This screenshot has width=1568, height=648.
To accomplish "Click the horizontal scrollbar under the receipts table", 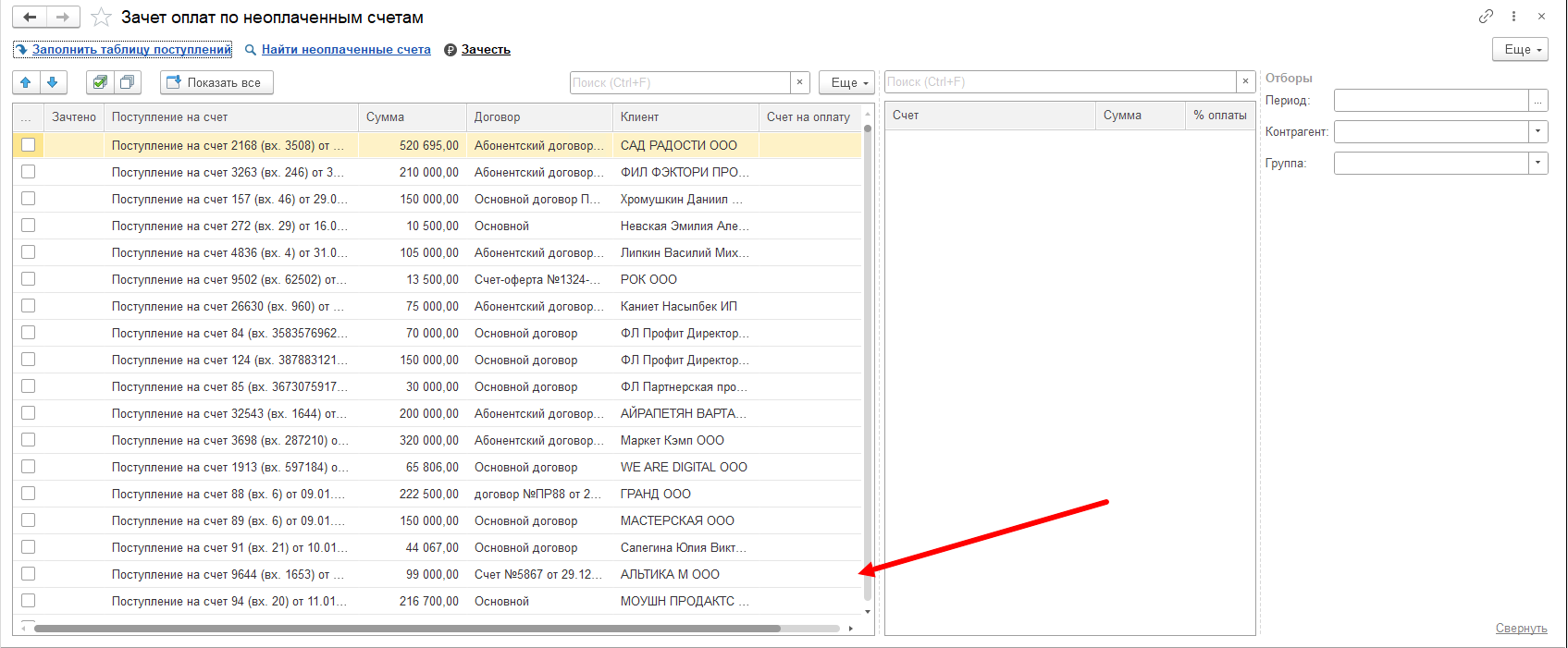I will 407,629.
